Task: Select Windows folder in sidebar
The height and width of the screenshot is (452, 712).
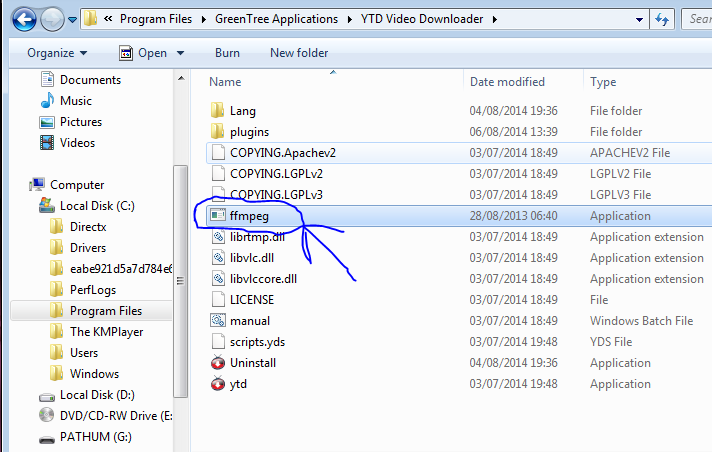Action: (94, 373)
